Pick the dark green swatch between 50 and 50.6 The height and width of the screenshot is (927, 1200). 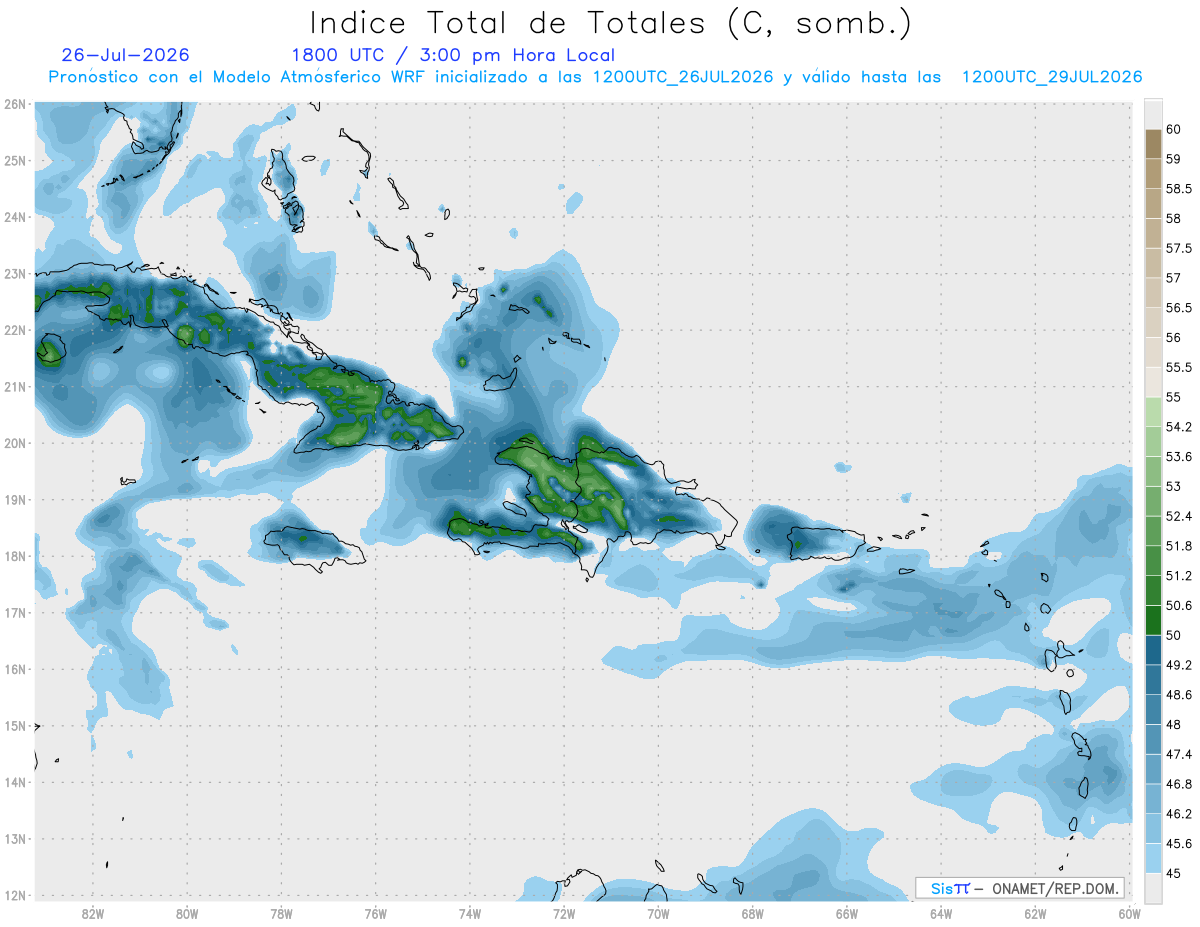1153,620
